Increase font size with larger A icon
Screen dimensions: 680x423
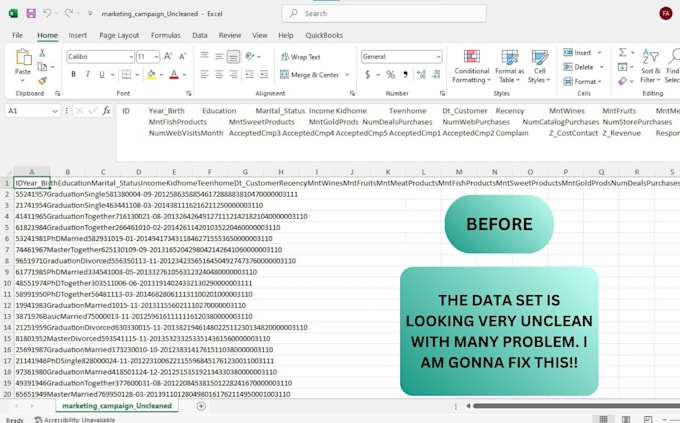click(168, 56)
